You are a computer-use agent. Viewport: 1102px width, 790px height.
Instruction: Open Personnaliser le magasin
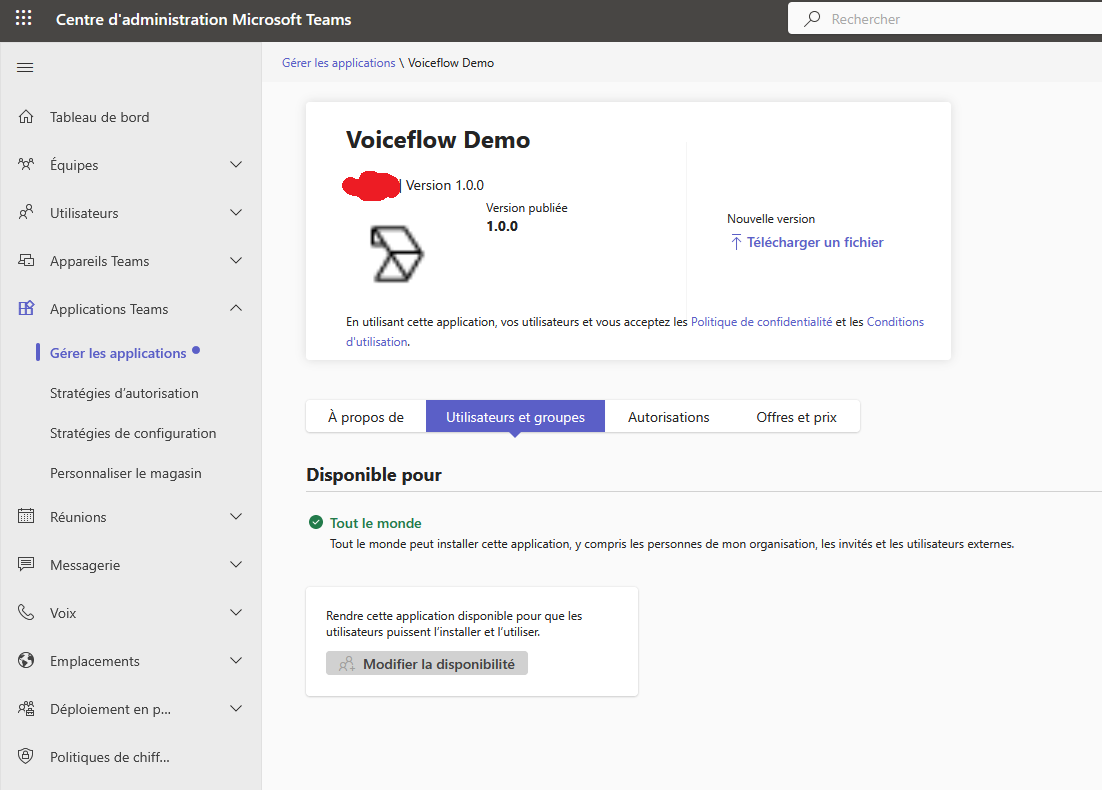(x=126, y=473)
